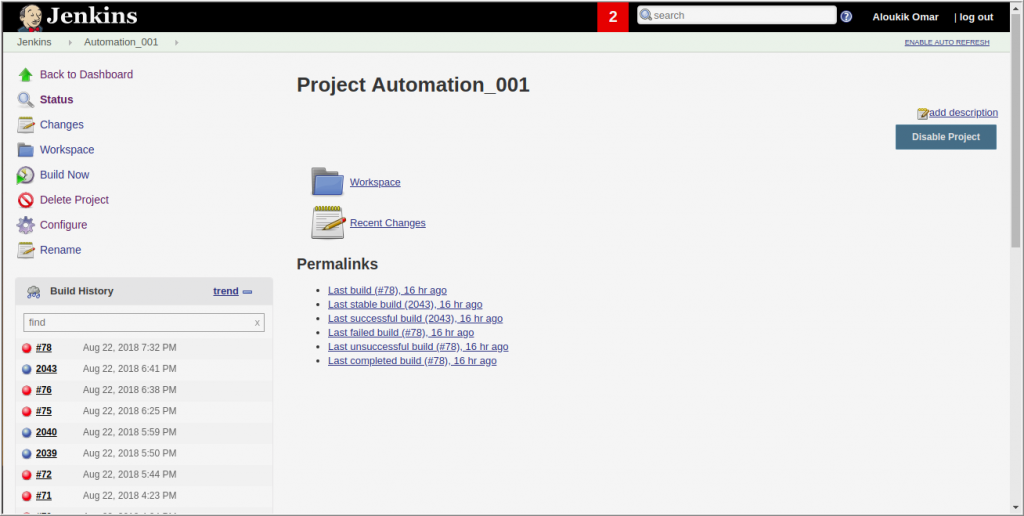Click the Rename notepad icon
Image resolution: width=1024 pixels, height=516 pixels.
click(25, 250)
